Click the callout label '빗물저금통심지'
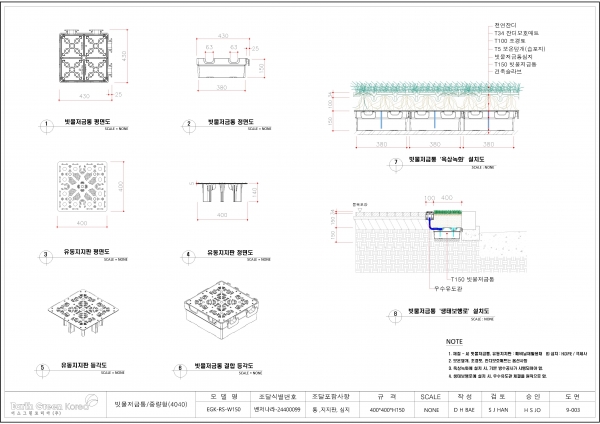The height and width of the screenshot is (424, 600). point(513,56)
